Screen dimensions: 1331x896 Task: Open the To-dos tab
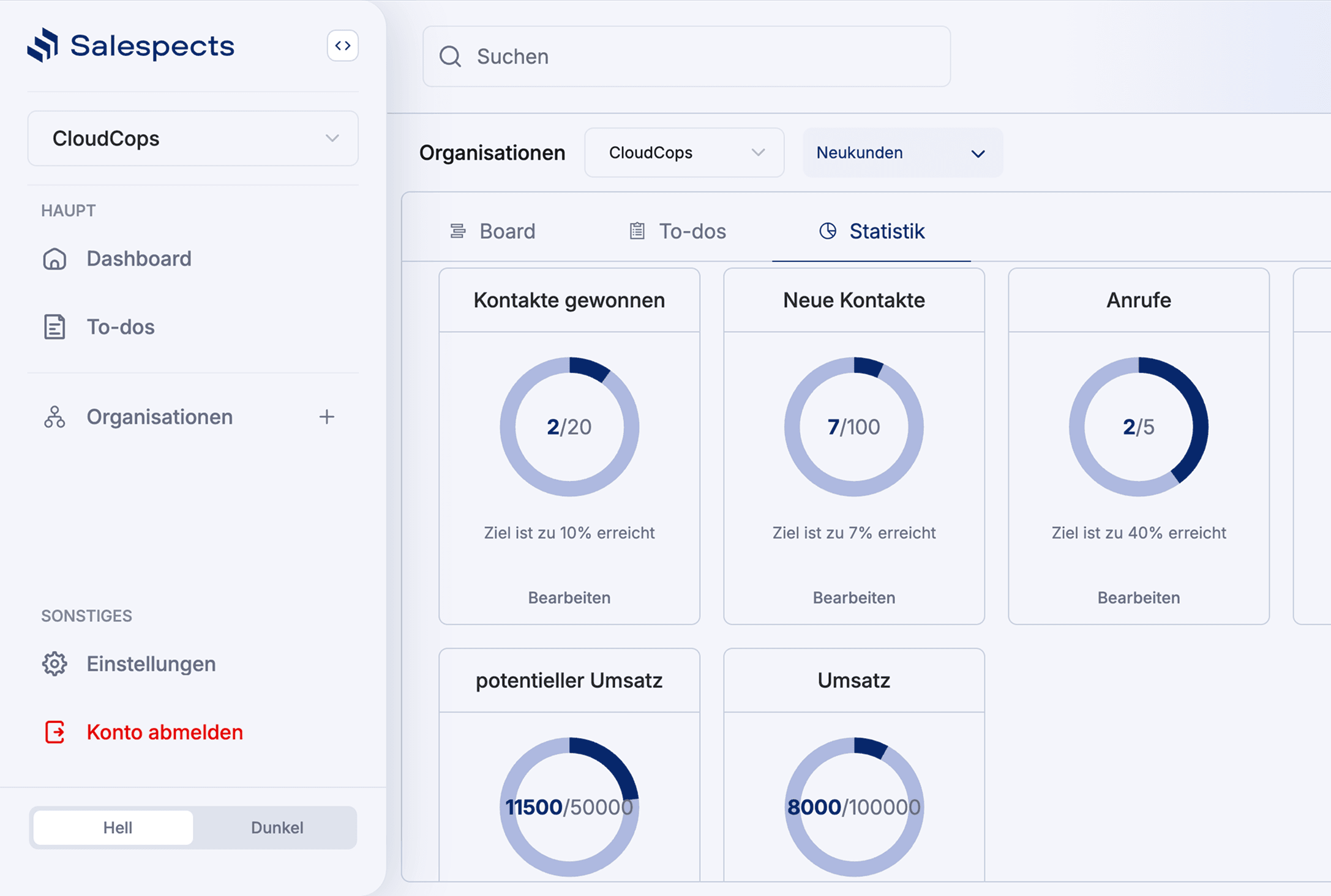pos(678,231)
